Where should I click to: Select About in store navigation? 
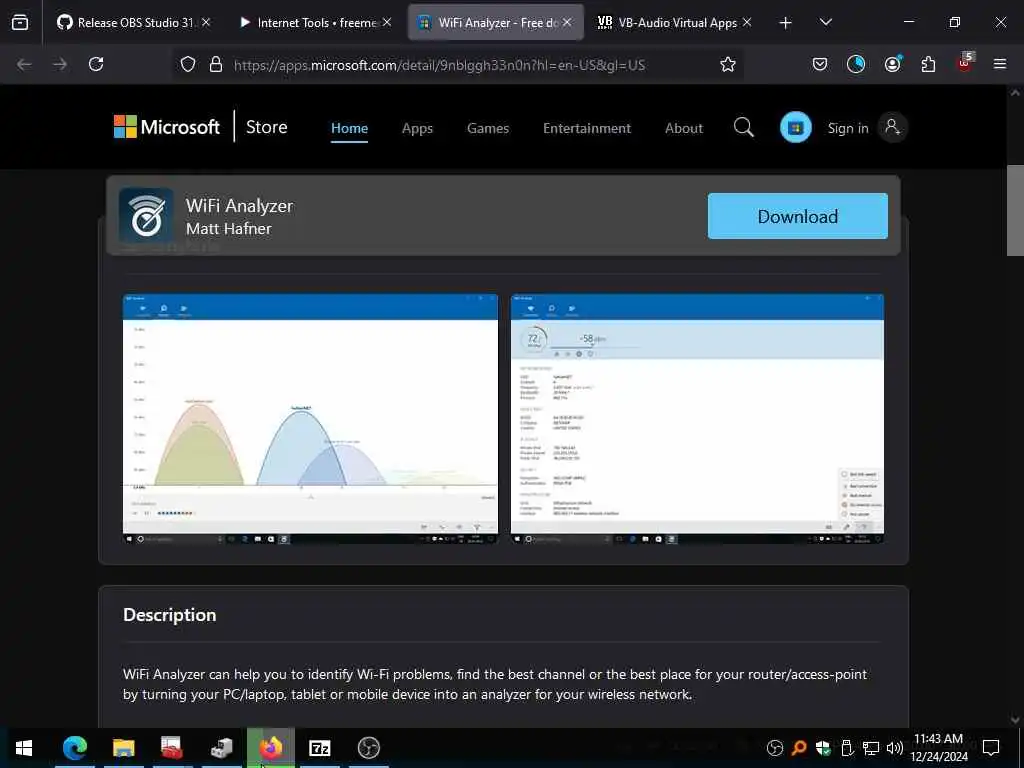coord(684,128)
